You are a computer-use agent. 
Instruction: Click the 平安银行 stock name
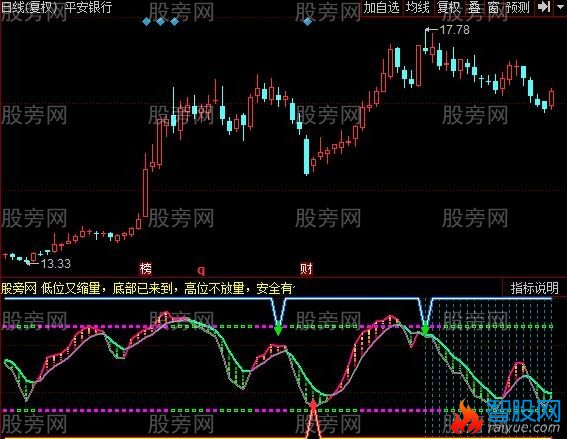(89, 7)
